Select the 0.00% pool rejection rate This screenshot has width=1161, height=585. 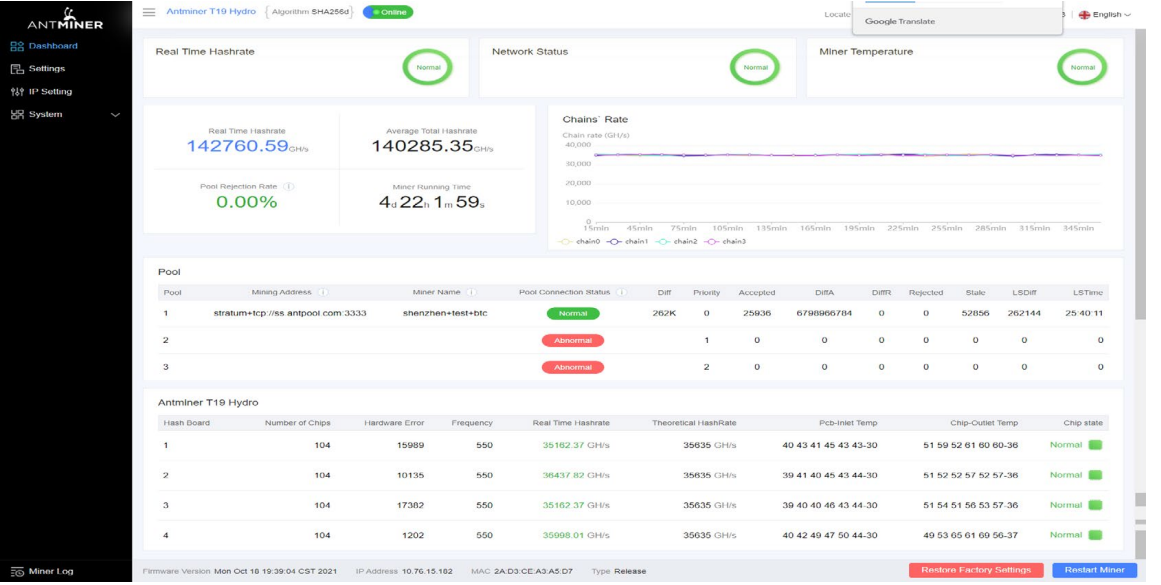247,202
